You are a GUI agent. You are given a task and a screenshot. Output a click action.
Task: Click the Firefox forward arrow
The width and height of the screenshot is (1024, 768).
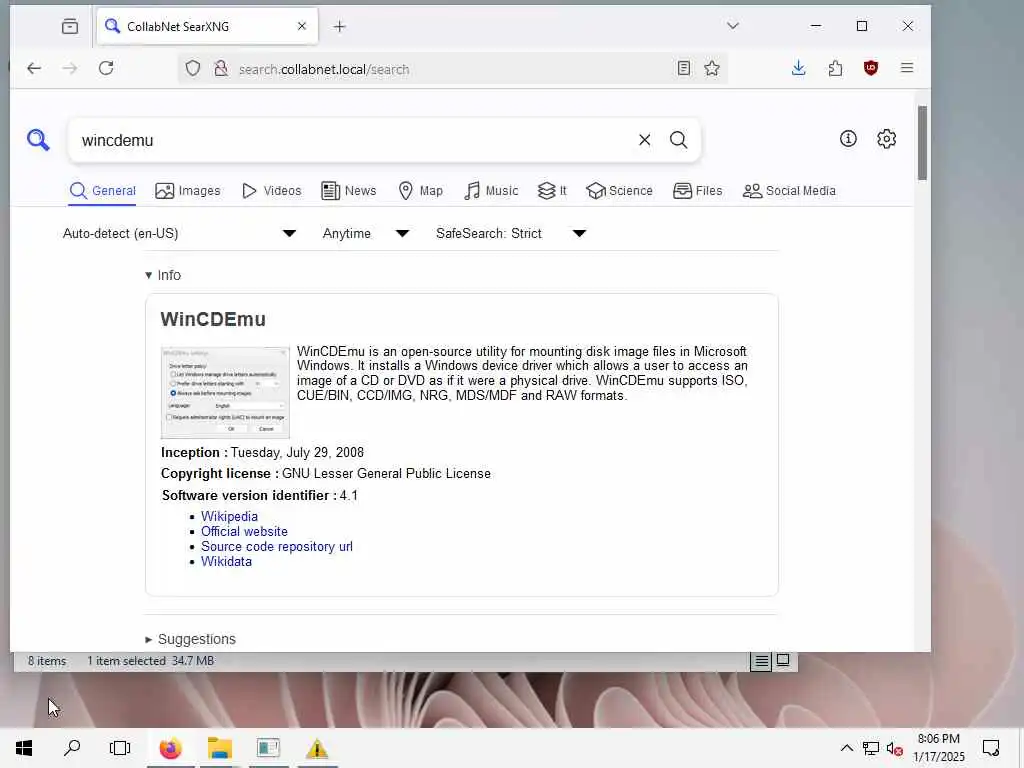coord(70,68)
